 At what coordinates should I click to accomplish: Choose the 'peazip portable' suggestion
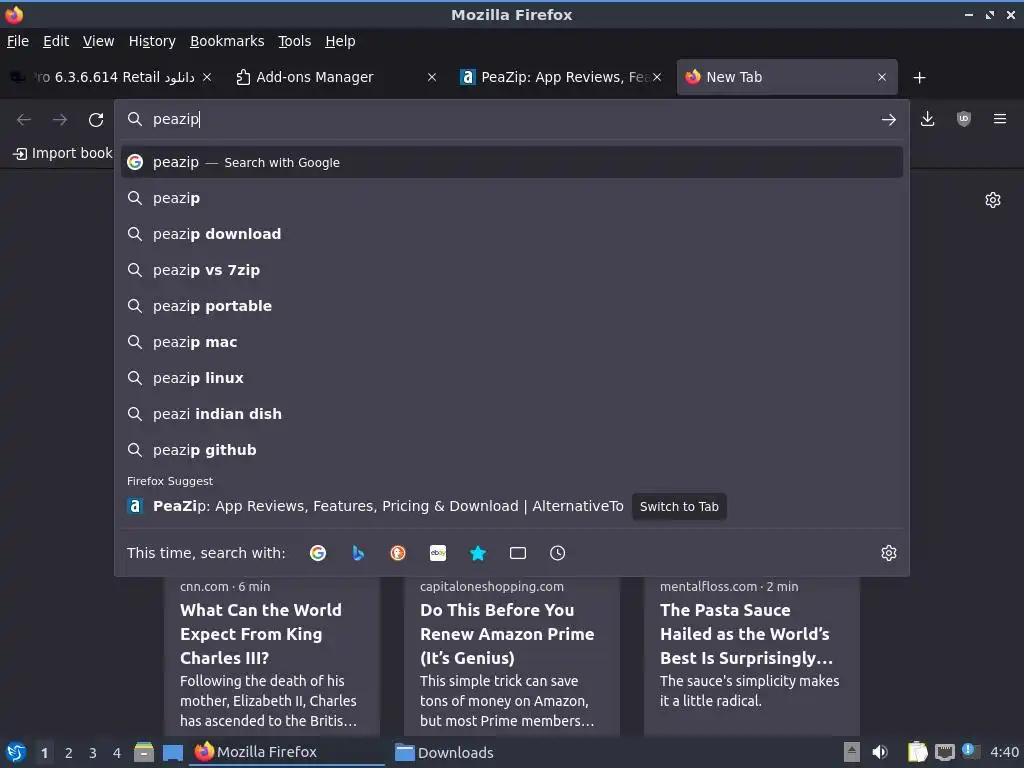click(512, 306)
